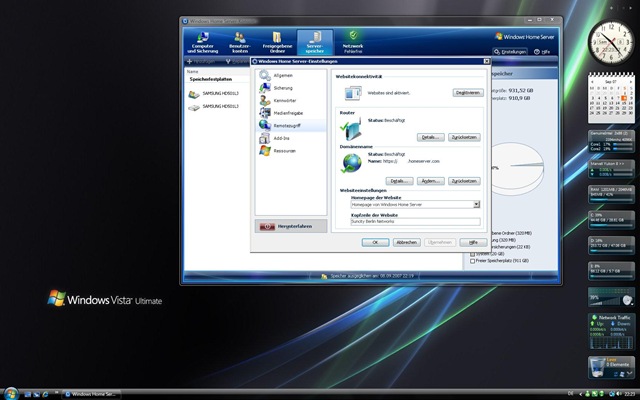Select Sicherung monitor icon in settings list
Viewport: 640px width, 400px height.
(265, 88)
